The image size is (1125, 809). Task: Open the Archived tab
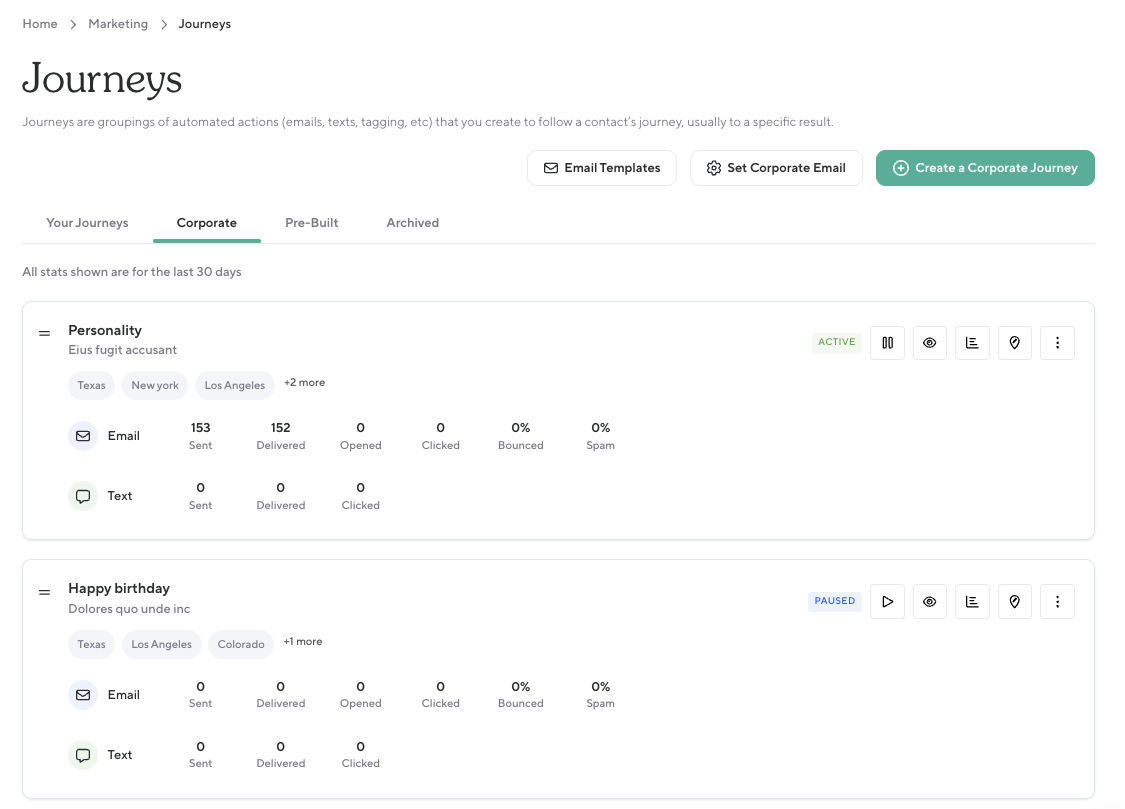[412, 223]
